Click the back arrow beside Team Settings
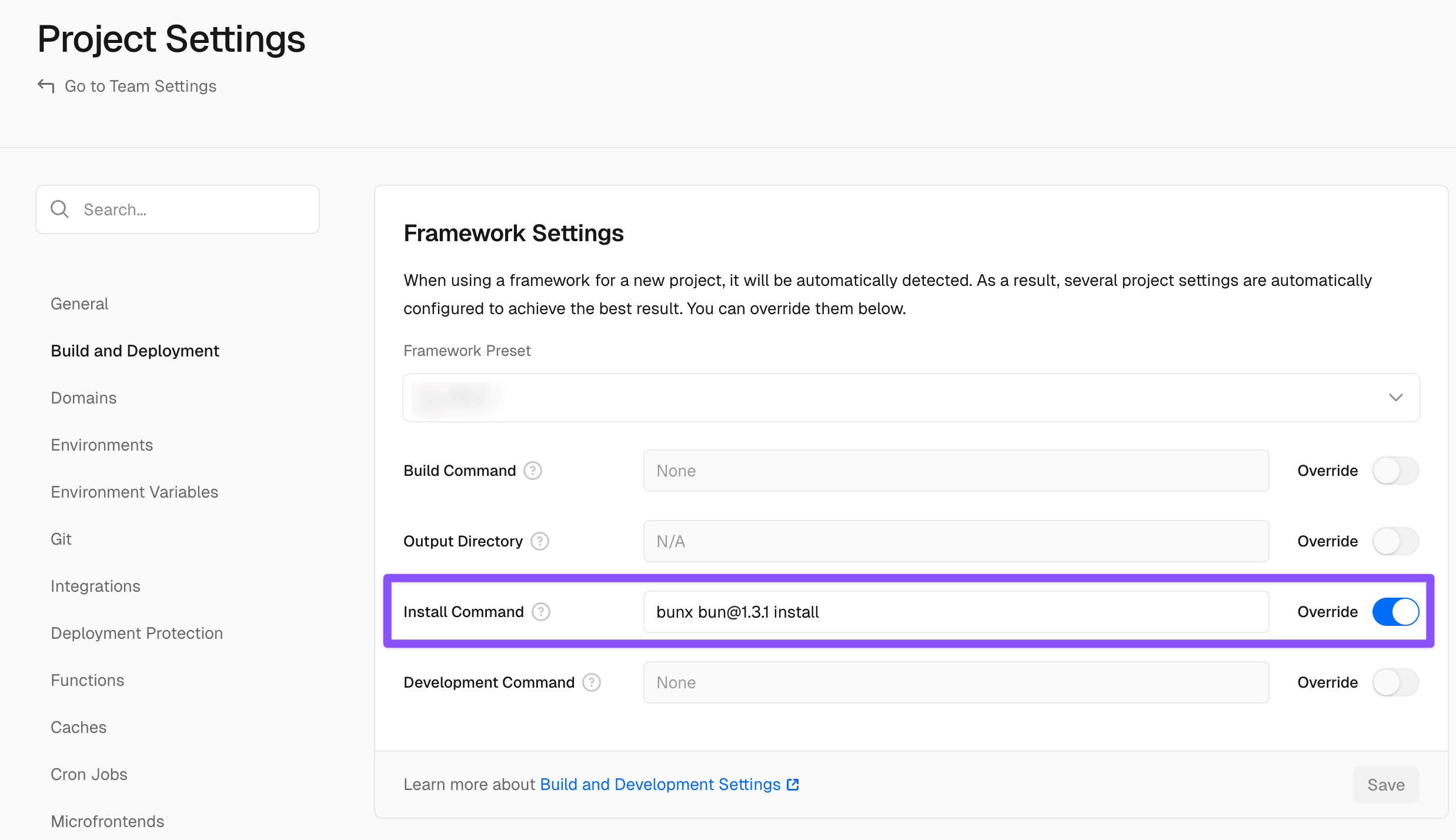Image resolution: width=1456 pixels, height=840 pixels. pos(46,86)
